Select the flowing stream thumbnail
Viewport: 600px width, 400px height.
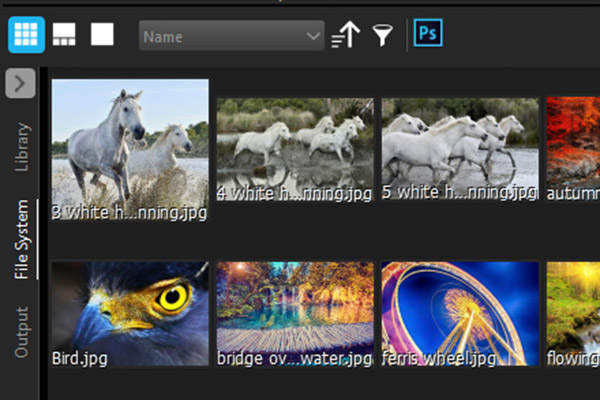(x=573, y=313)
